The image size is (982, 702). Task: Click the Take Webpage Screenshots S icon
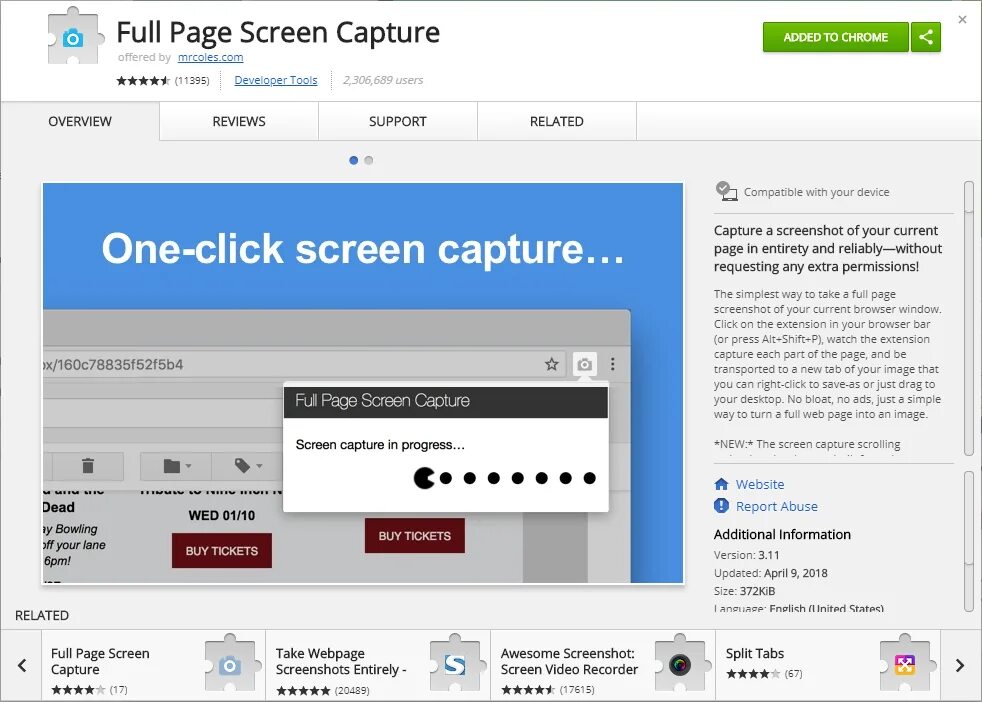457,663
